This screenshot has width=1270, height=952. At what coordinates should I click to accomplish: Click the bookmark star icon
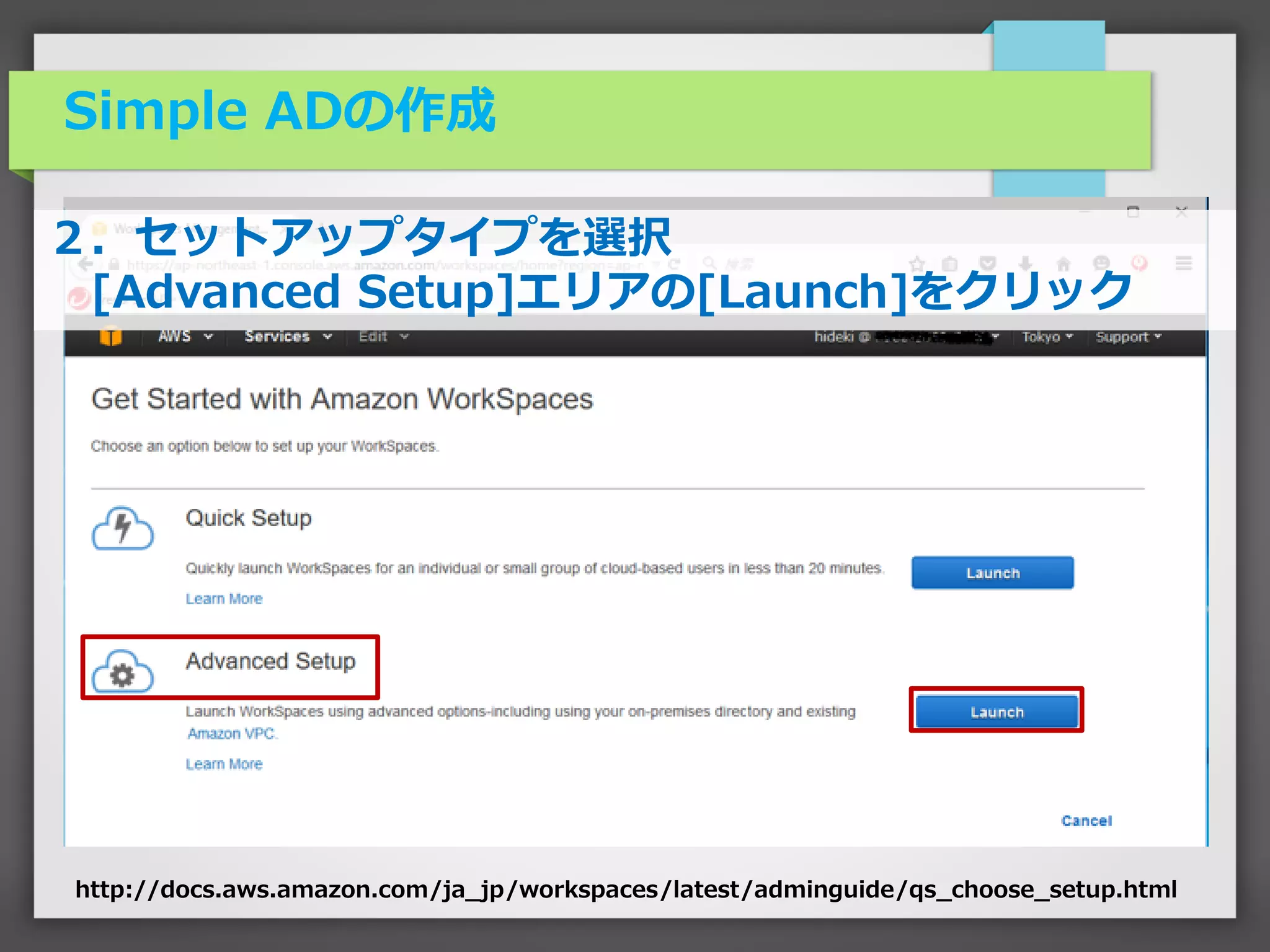[x=917, y=264]
